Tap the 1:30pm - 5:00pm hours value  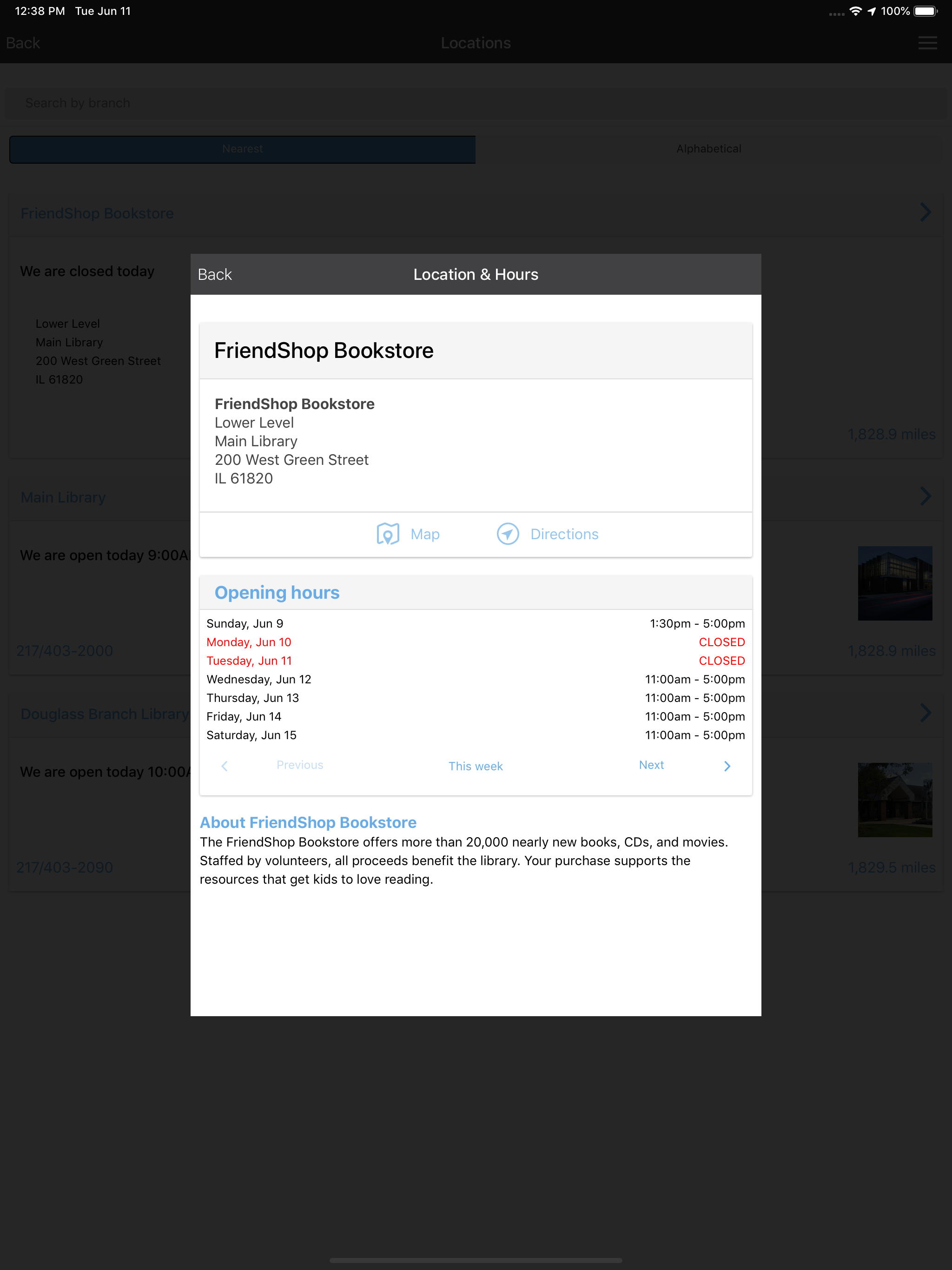coord(697,623)
